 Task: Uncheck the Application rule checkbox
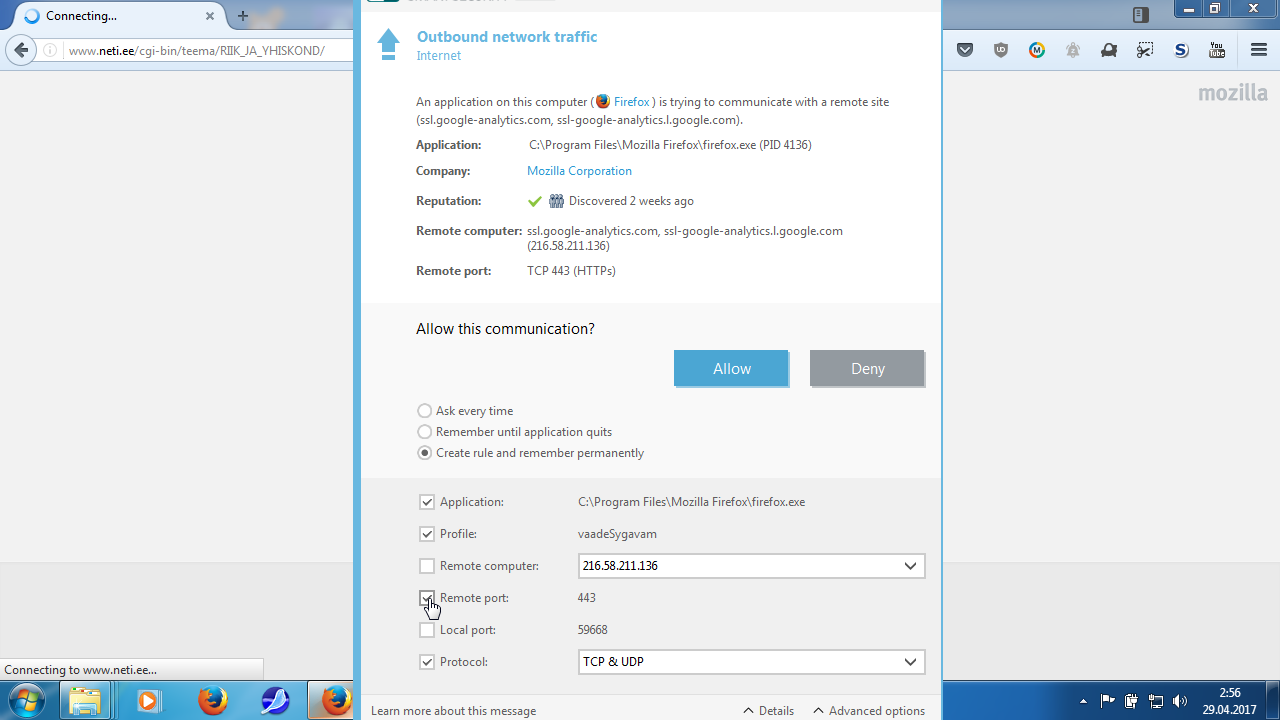point(427,502)
